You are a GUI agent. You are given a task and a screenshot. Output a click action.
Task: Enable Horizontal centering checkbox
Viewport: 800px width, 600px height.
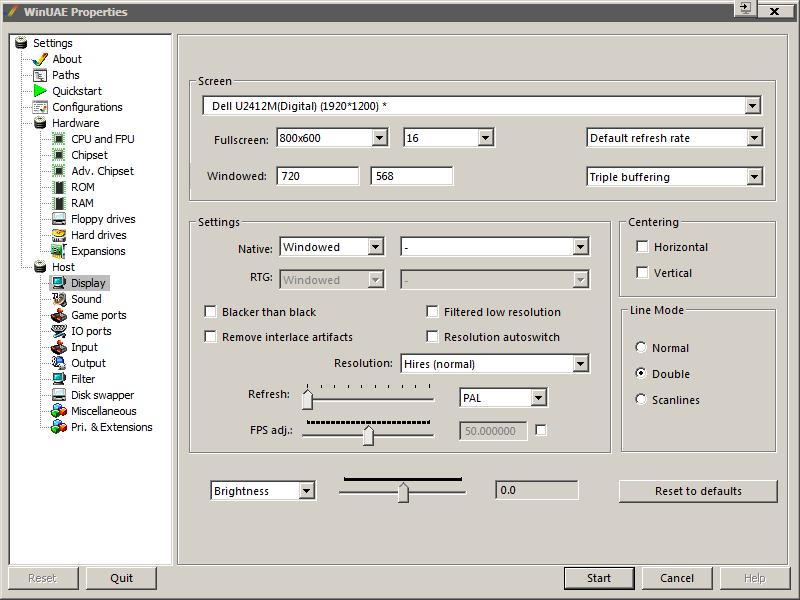click(642, 247)
